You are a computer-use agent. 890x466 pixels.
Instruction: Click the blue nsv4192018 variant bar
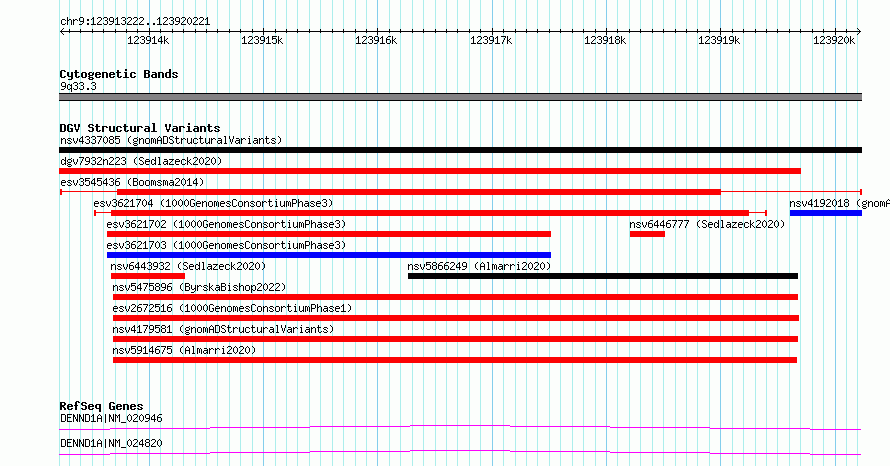click(826, 213)
